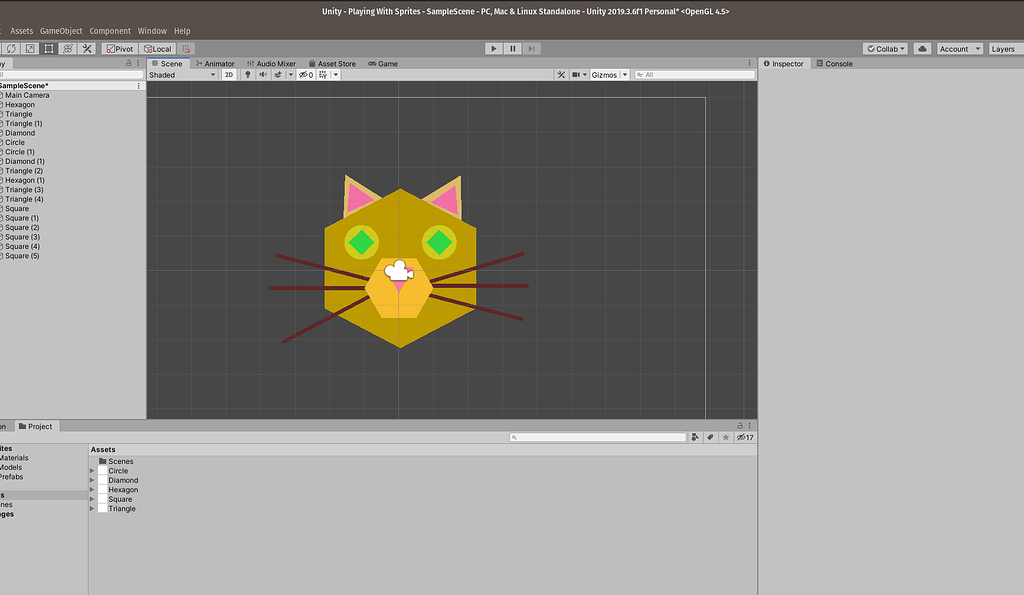
Task: Click the Collab cloud icon
Action: coord(921,48)
